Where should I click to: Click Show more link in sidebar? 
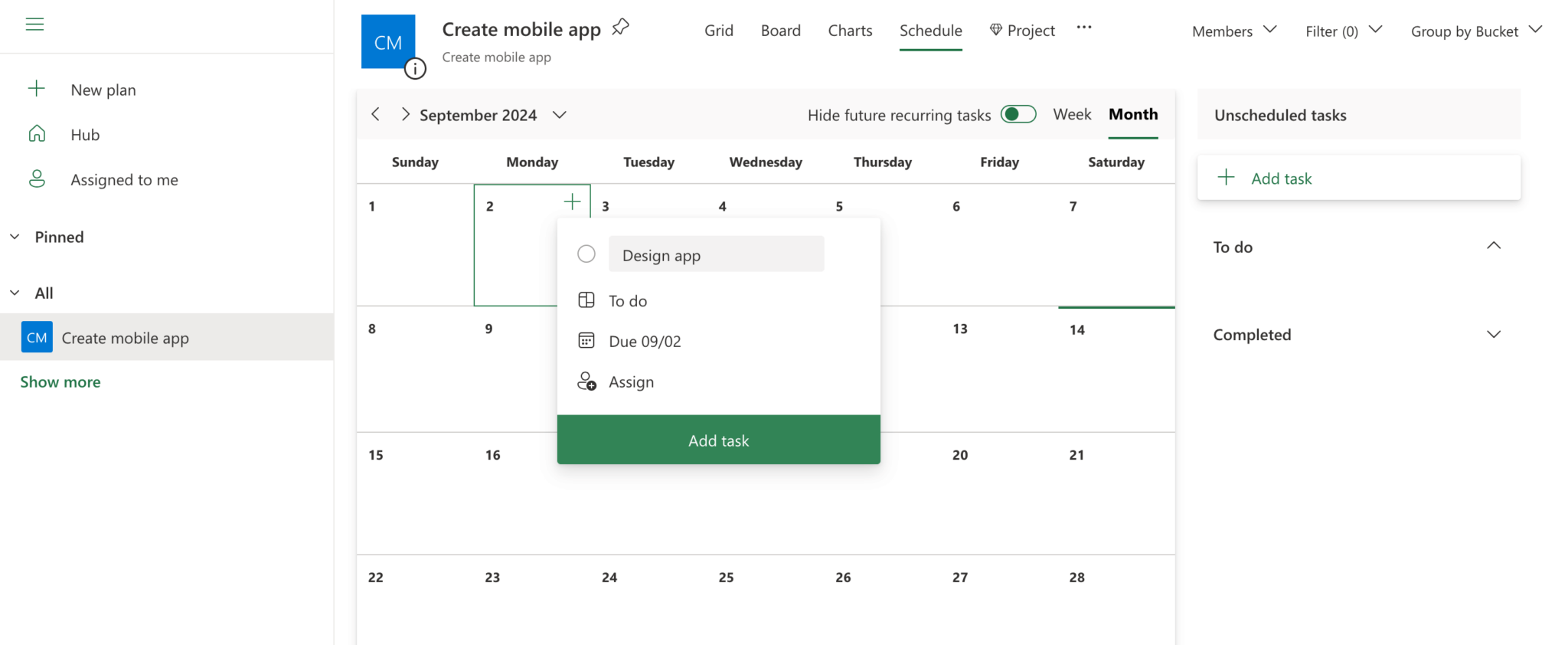tap(60, 381)
